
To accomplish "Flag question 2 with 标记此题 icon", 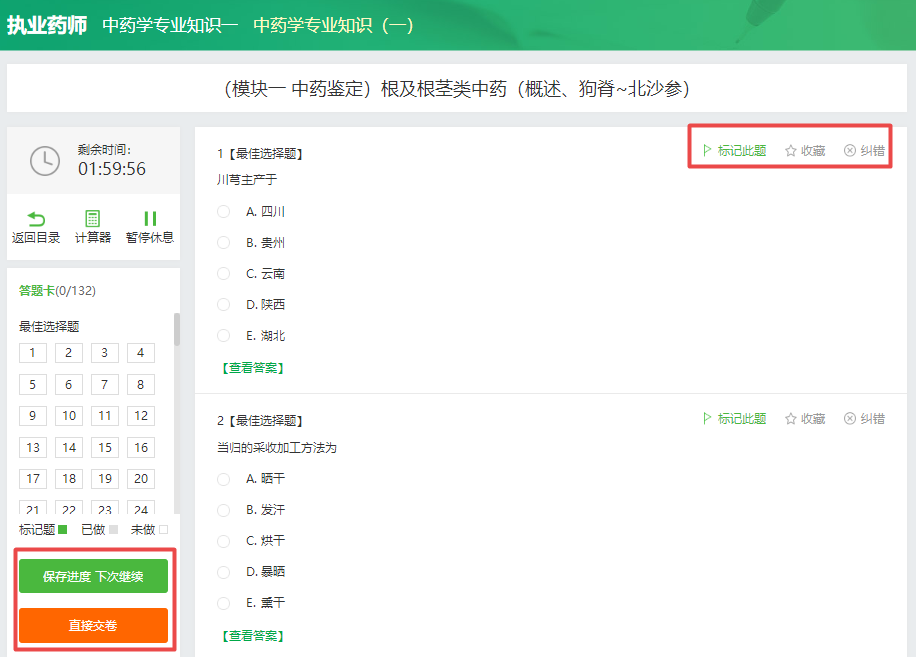I will [x=707, y=419].
